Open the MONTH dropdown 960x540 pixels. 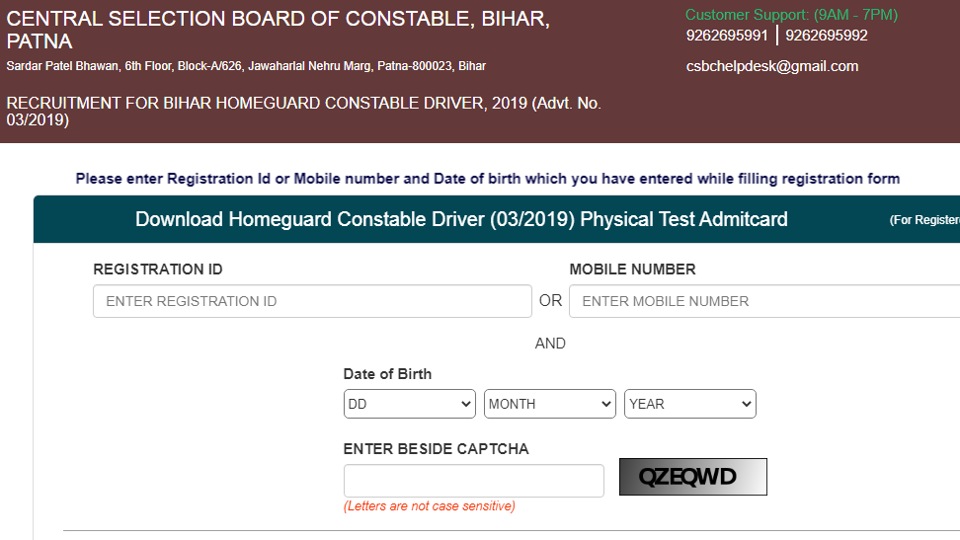coord(550,404)
